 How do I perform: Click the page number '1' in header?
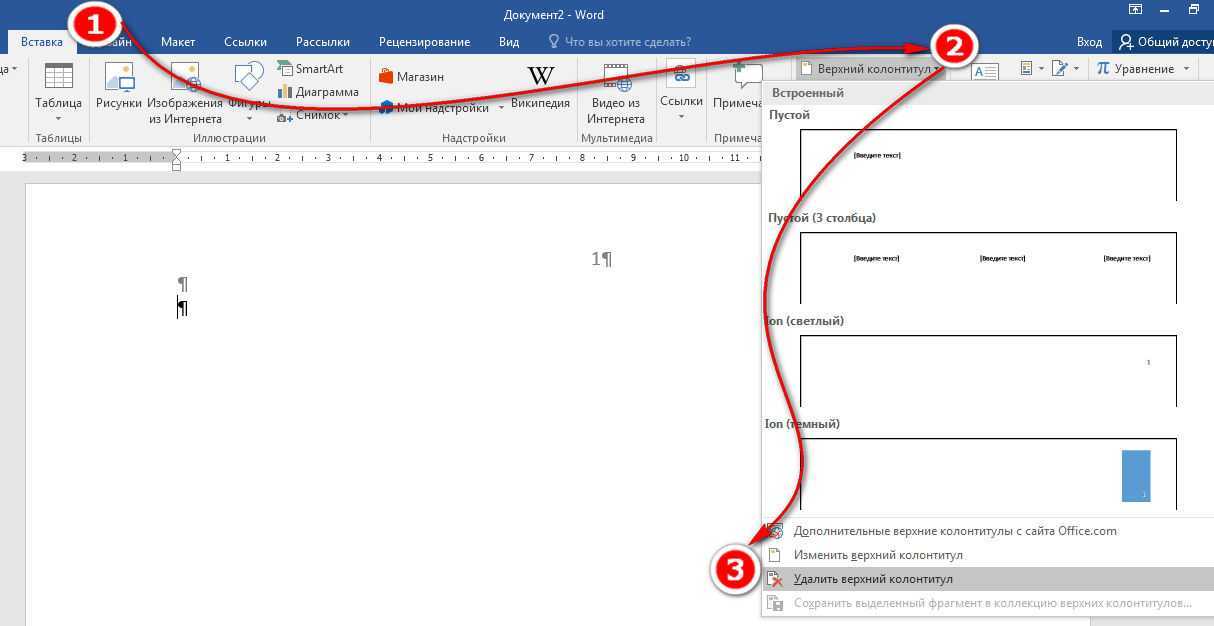pyautogui.click(x=596, y=259)
